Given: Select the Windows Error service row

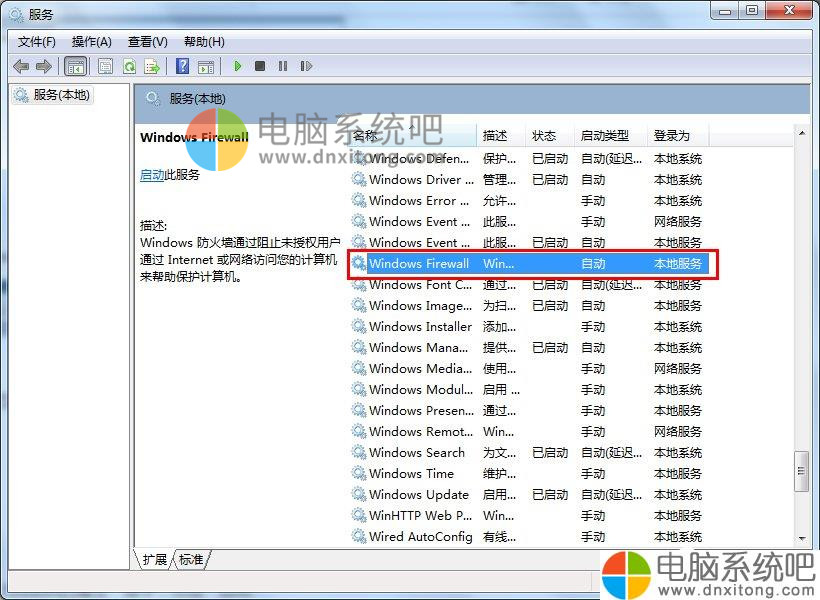Looking at the screenshot, I should click(x=529, y=201).
